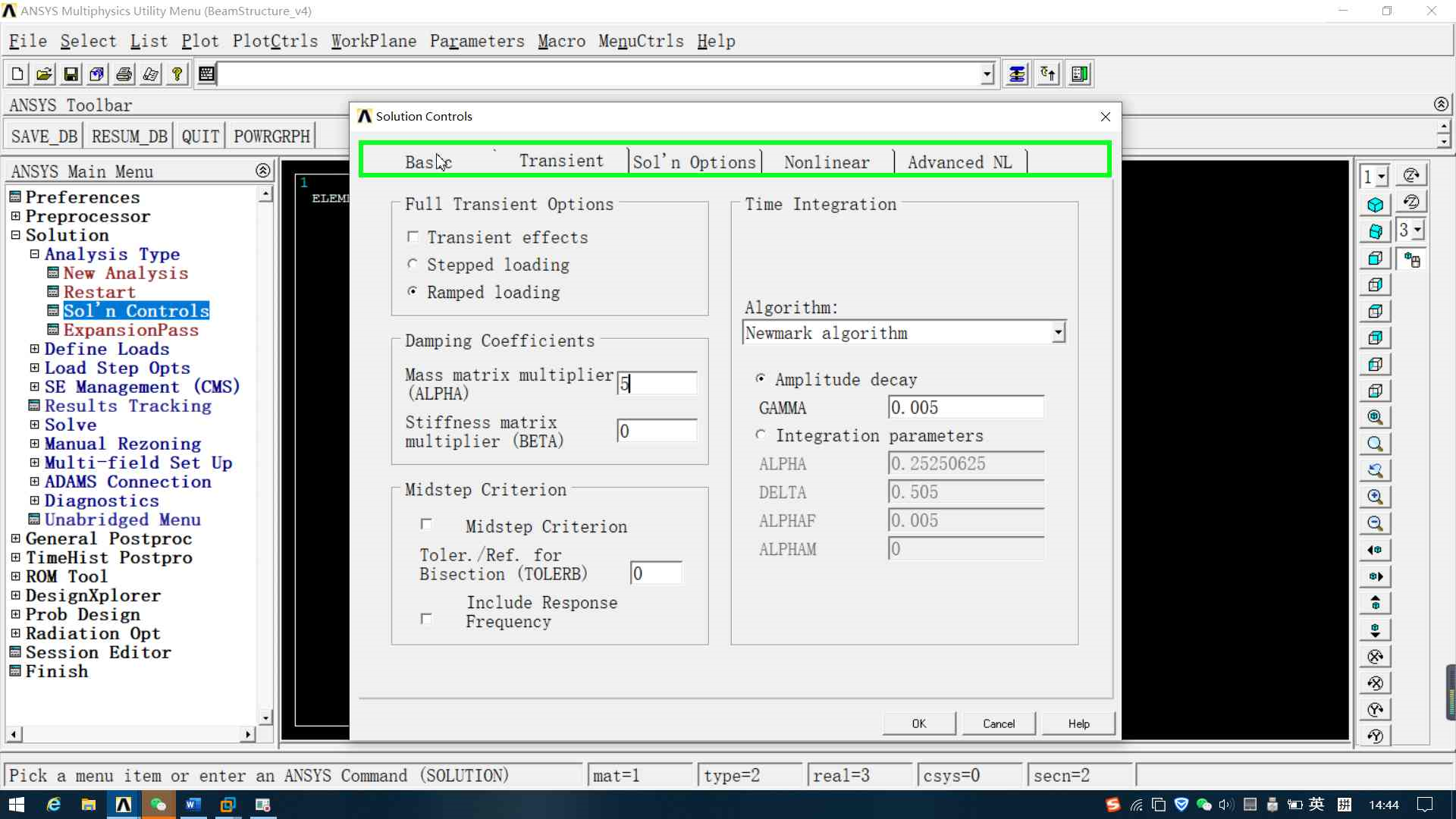Click the fit view magnifier icon
1456x819 pixels.
tap(1375, 417)
